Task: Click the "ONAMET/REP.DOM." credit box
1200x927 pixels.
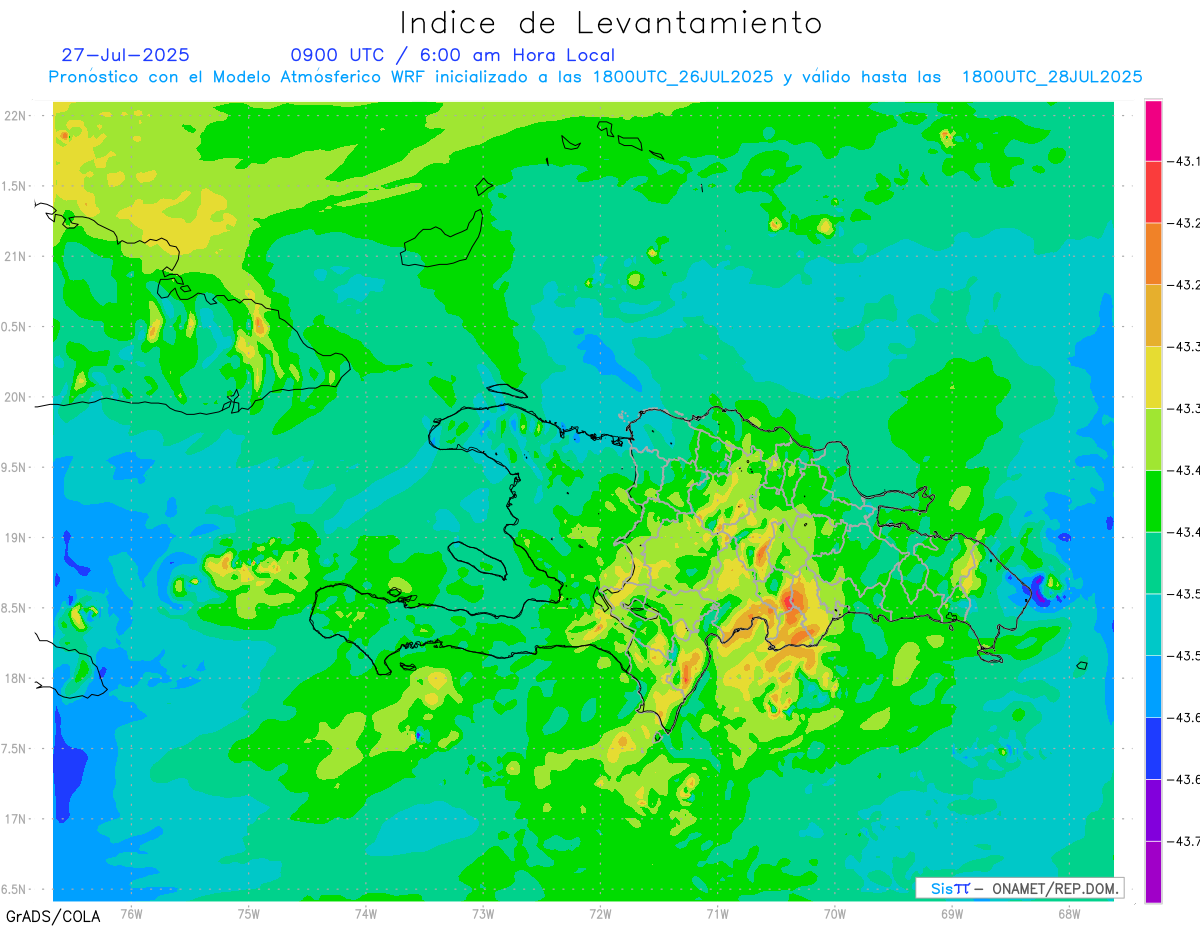Action: pyautogui.click(x=1019, y=888)
